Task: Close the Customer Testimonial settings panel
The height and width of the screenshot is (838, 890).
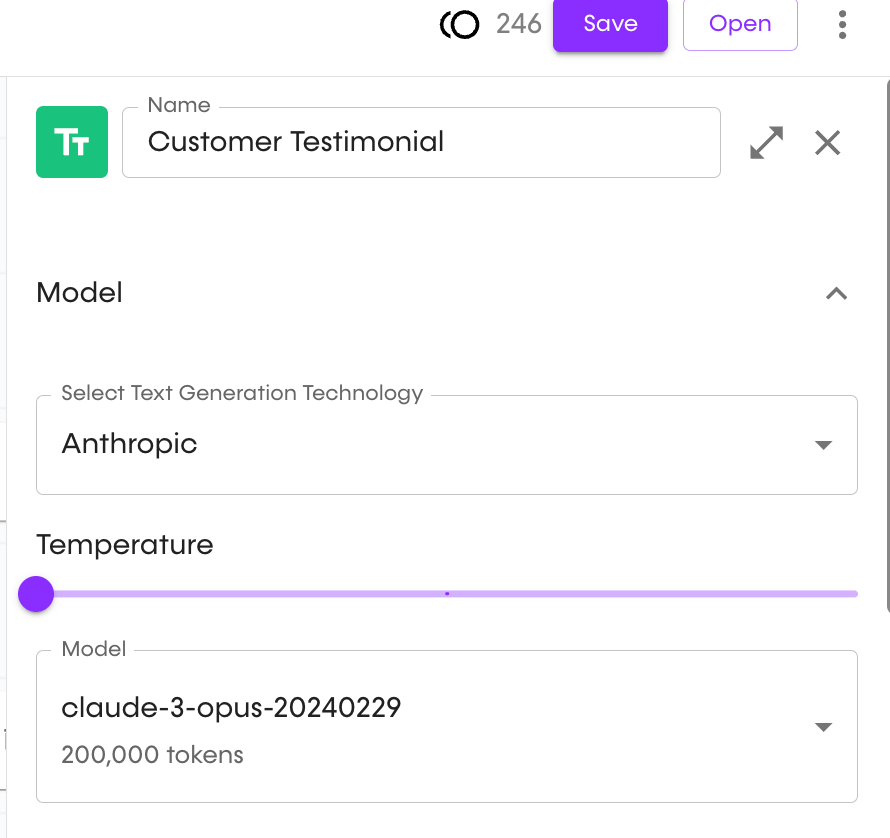Action: click(x=828, y=143)
